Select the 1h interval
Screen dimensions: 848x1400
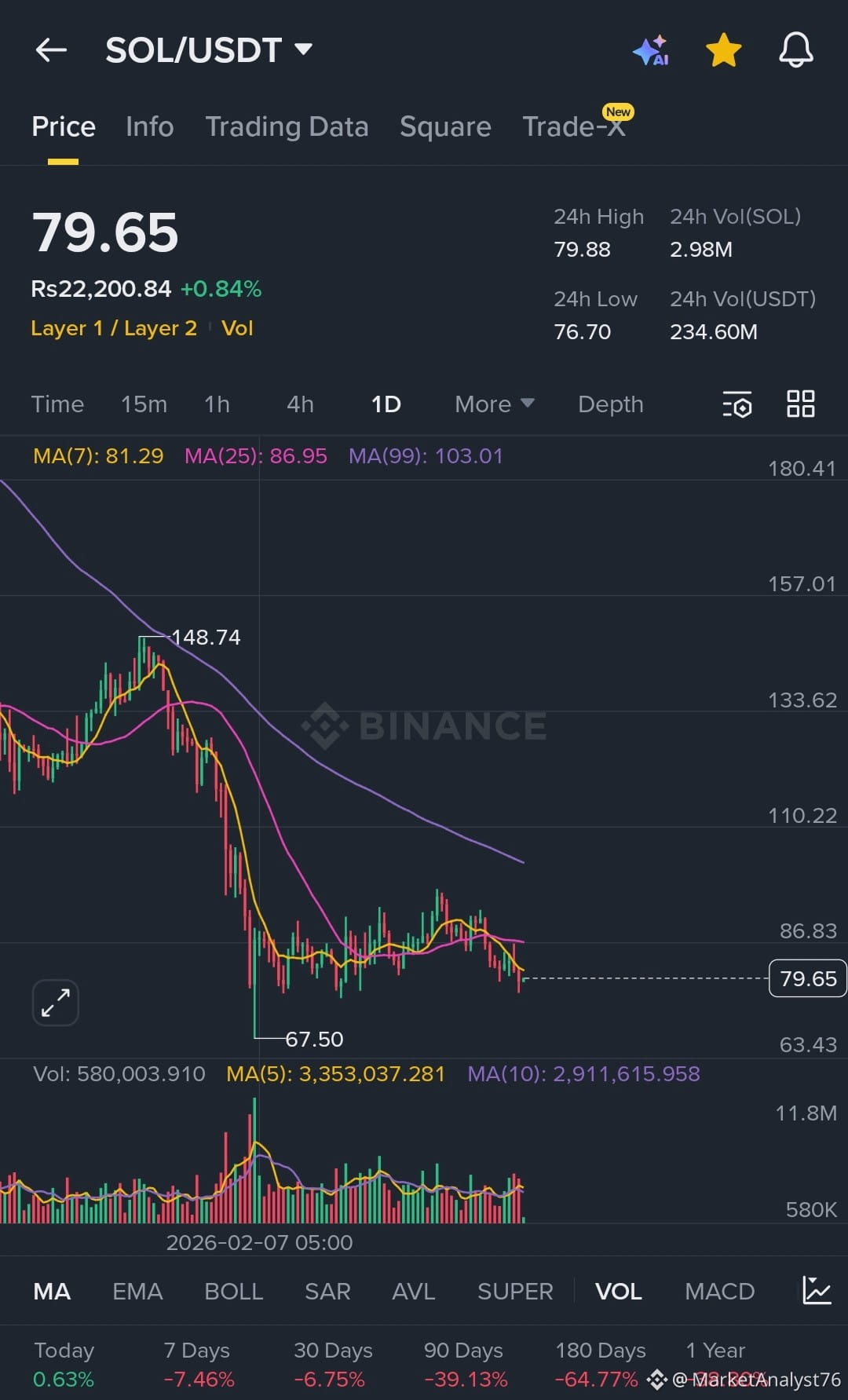tap(217, 404)
